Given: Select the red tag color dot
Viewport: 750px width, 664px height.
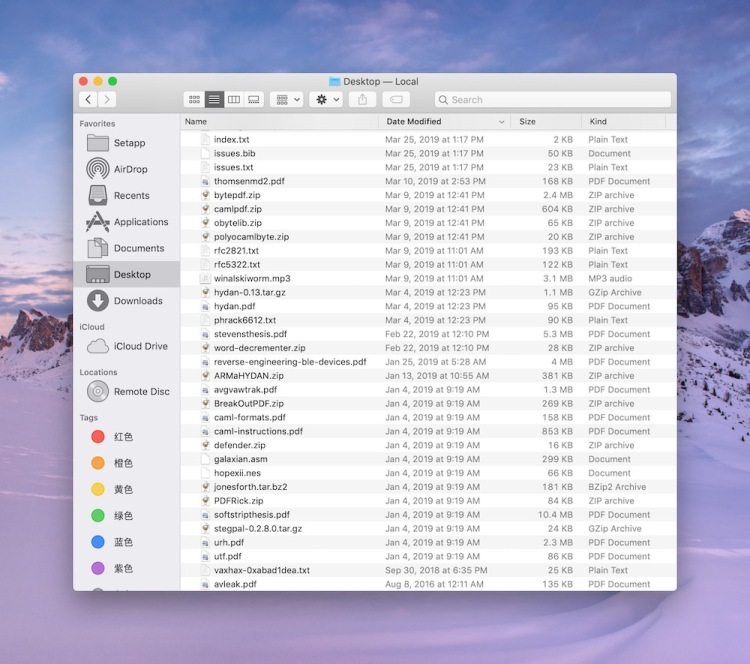Looking at the screenshot, I should (x=98, y=437).
